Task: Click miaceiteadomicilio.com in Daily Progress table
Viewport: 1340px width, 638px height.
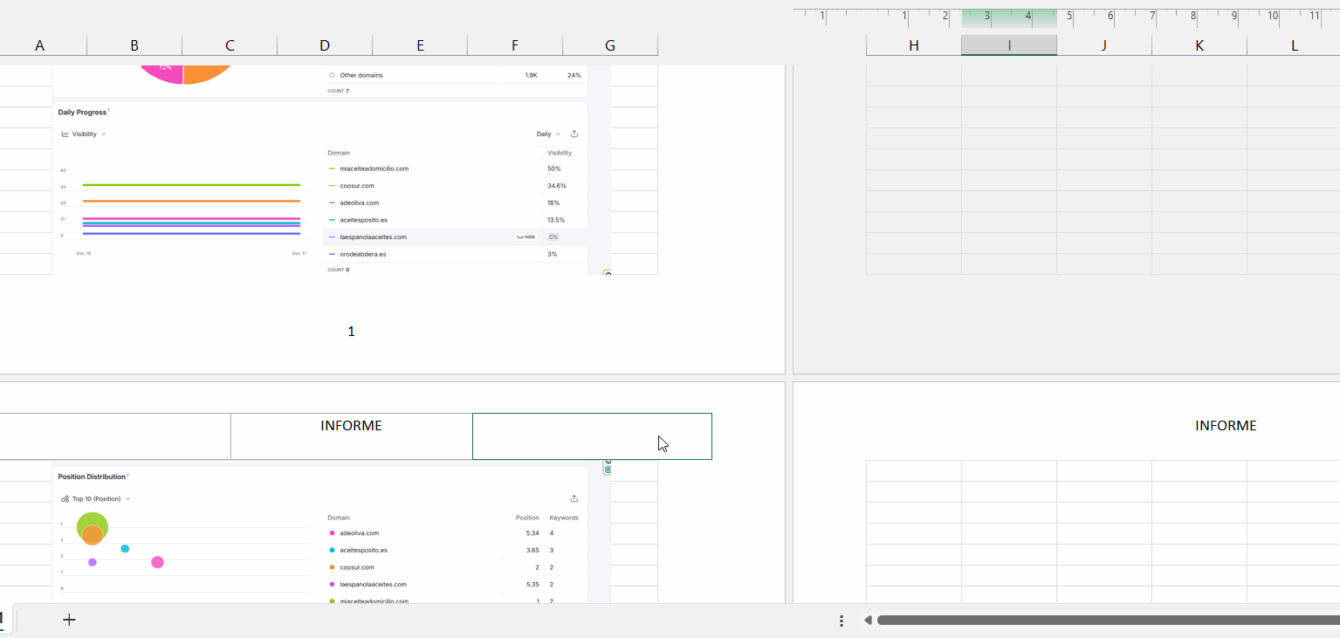Action: pos(374,169)
